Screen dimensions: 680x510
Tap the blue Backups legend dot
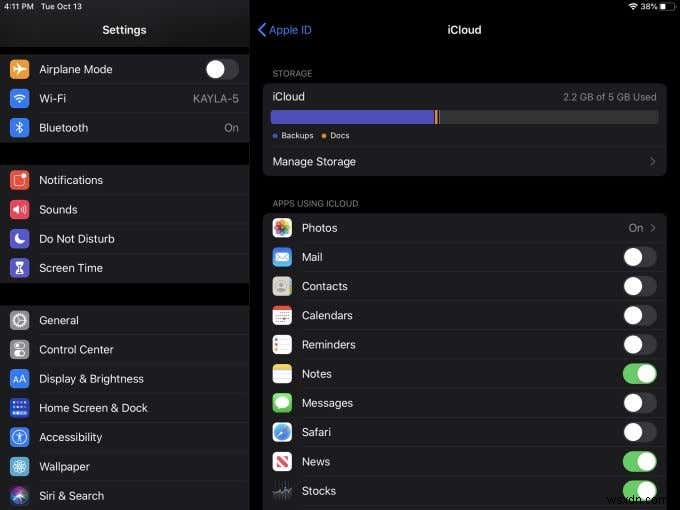click(x=275, y=136)
